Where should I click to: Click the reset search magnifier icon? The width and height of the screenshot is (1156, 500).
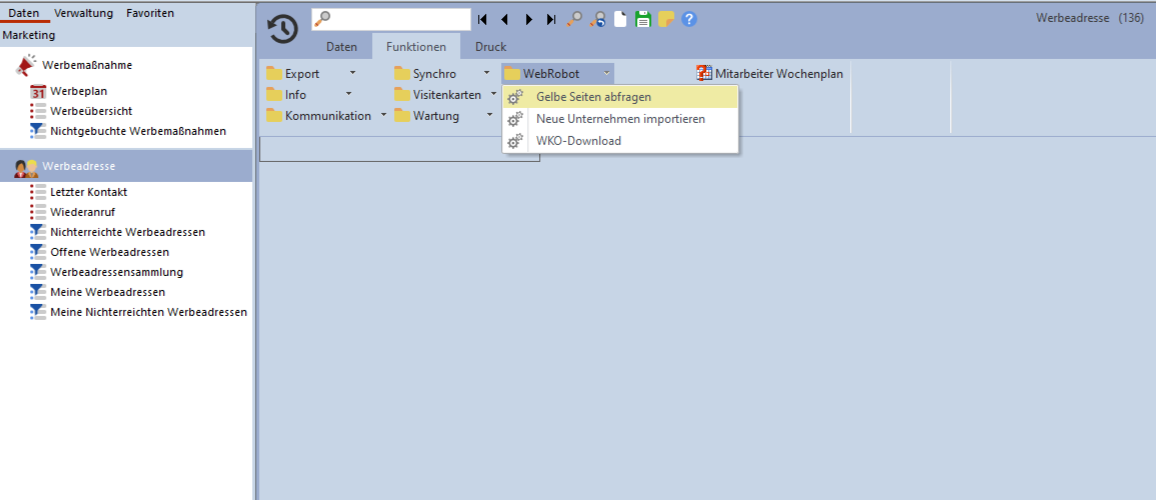(597, 19)
